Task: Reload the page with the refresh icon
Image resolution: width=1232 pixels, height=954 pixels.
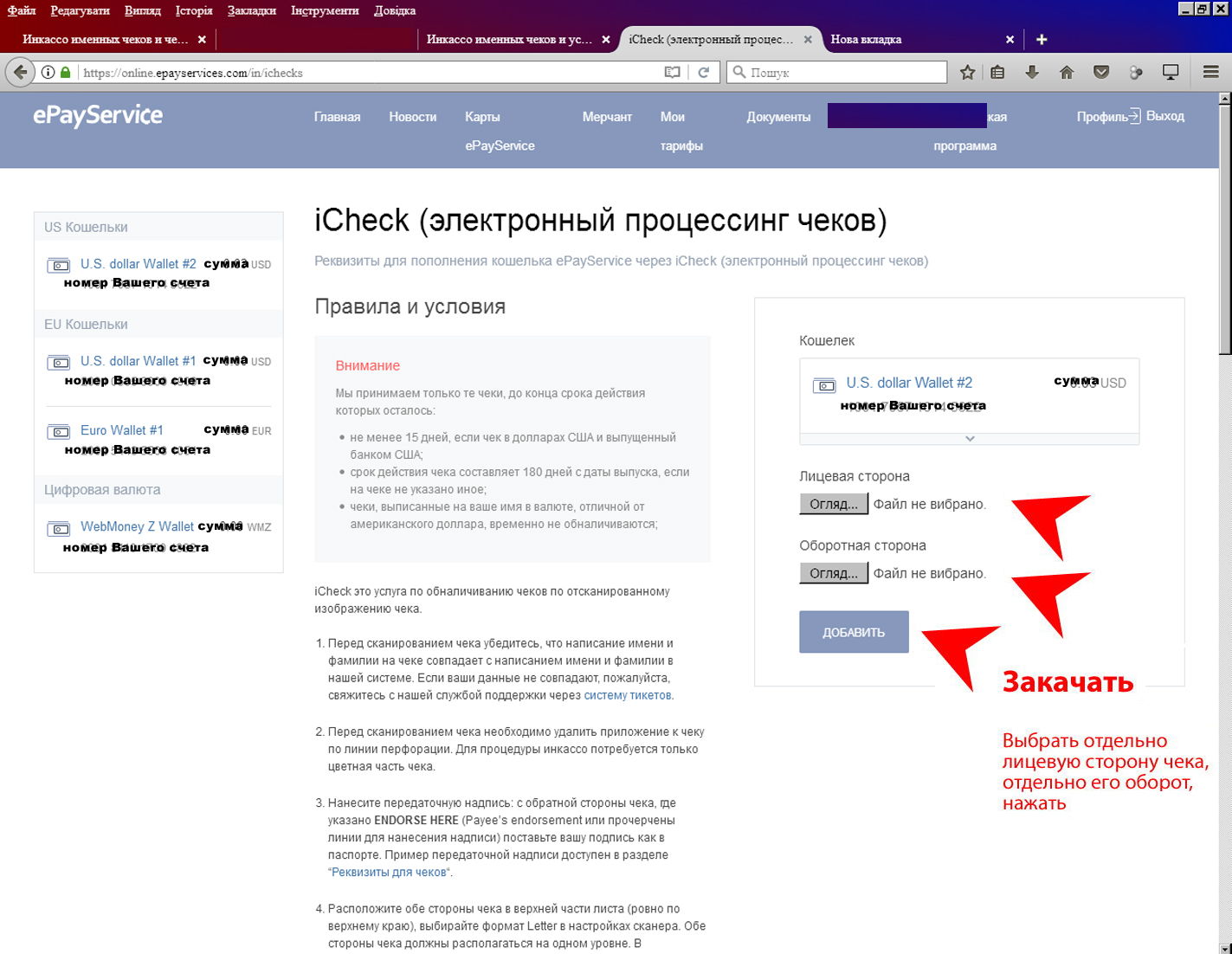Action: (704, 73)
